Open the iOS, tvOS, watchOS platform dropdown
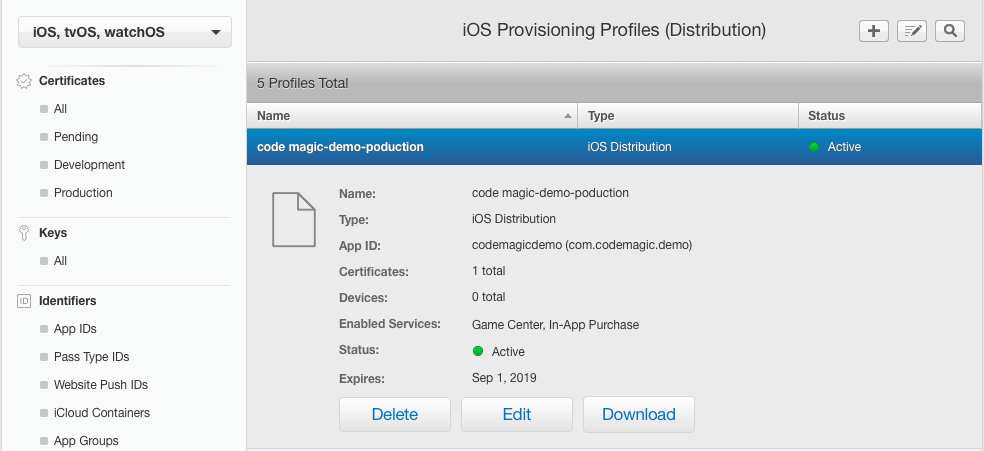This screenshot has width=984, height=451. click(x=125, y=32)
